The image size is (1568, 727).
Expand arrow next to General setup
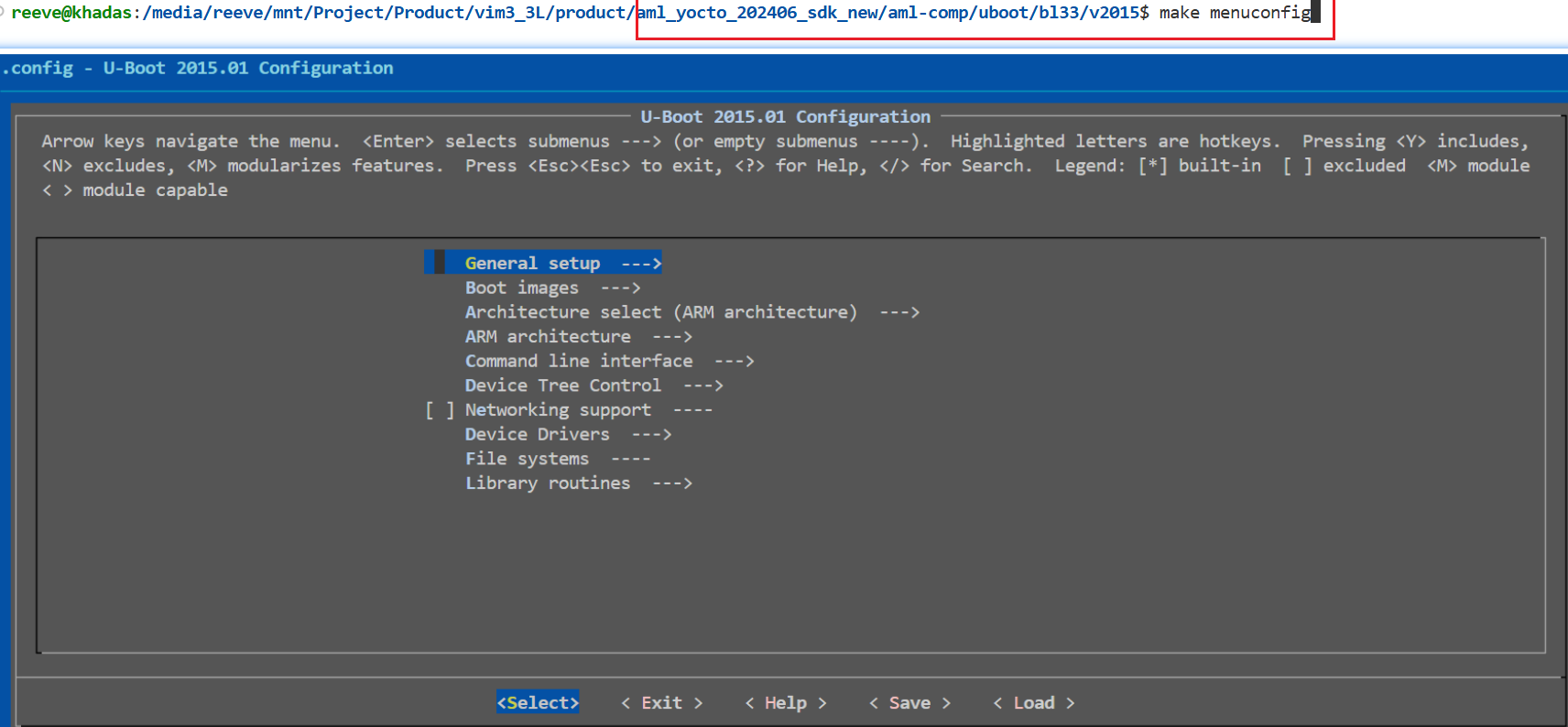pos(641,264)
